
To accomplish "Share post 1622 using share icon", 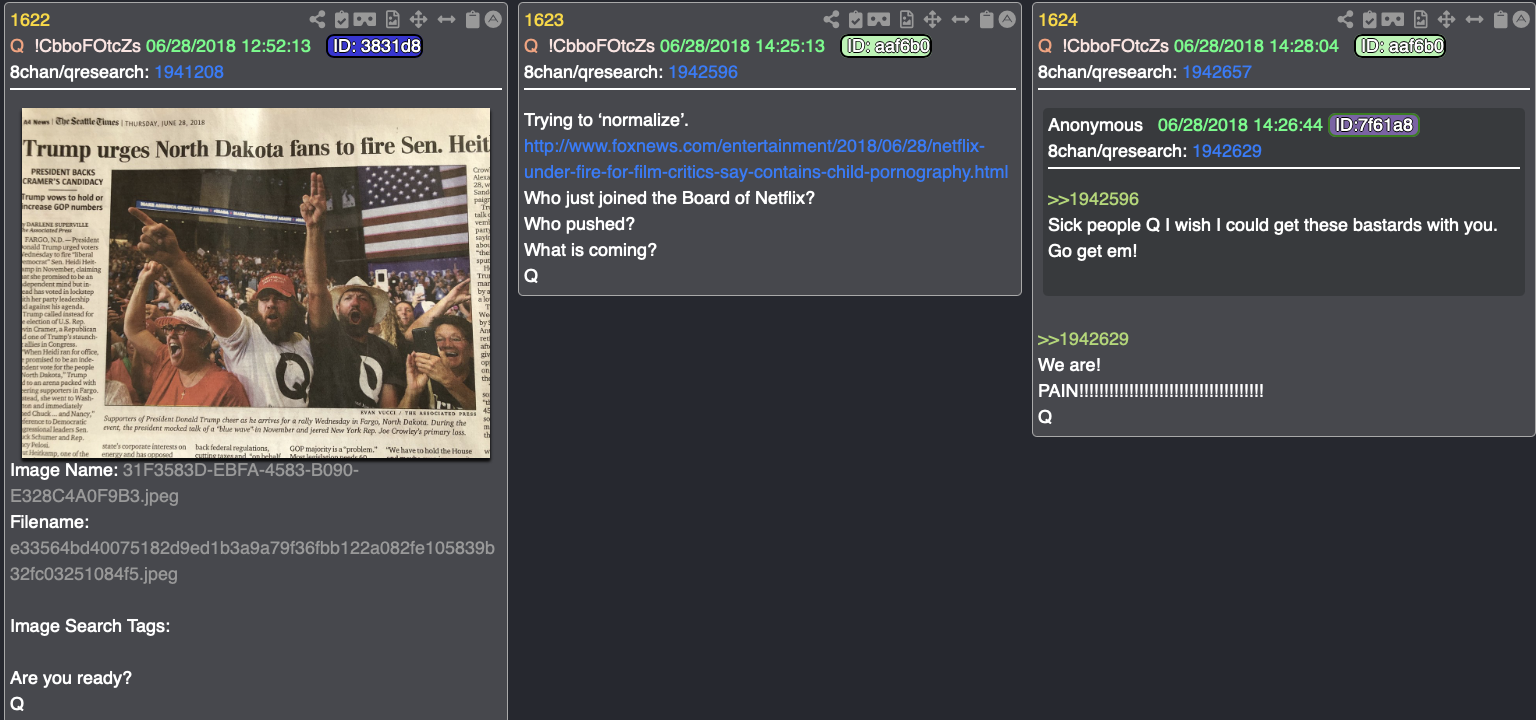I will 317,19.
